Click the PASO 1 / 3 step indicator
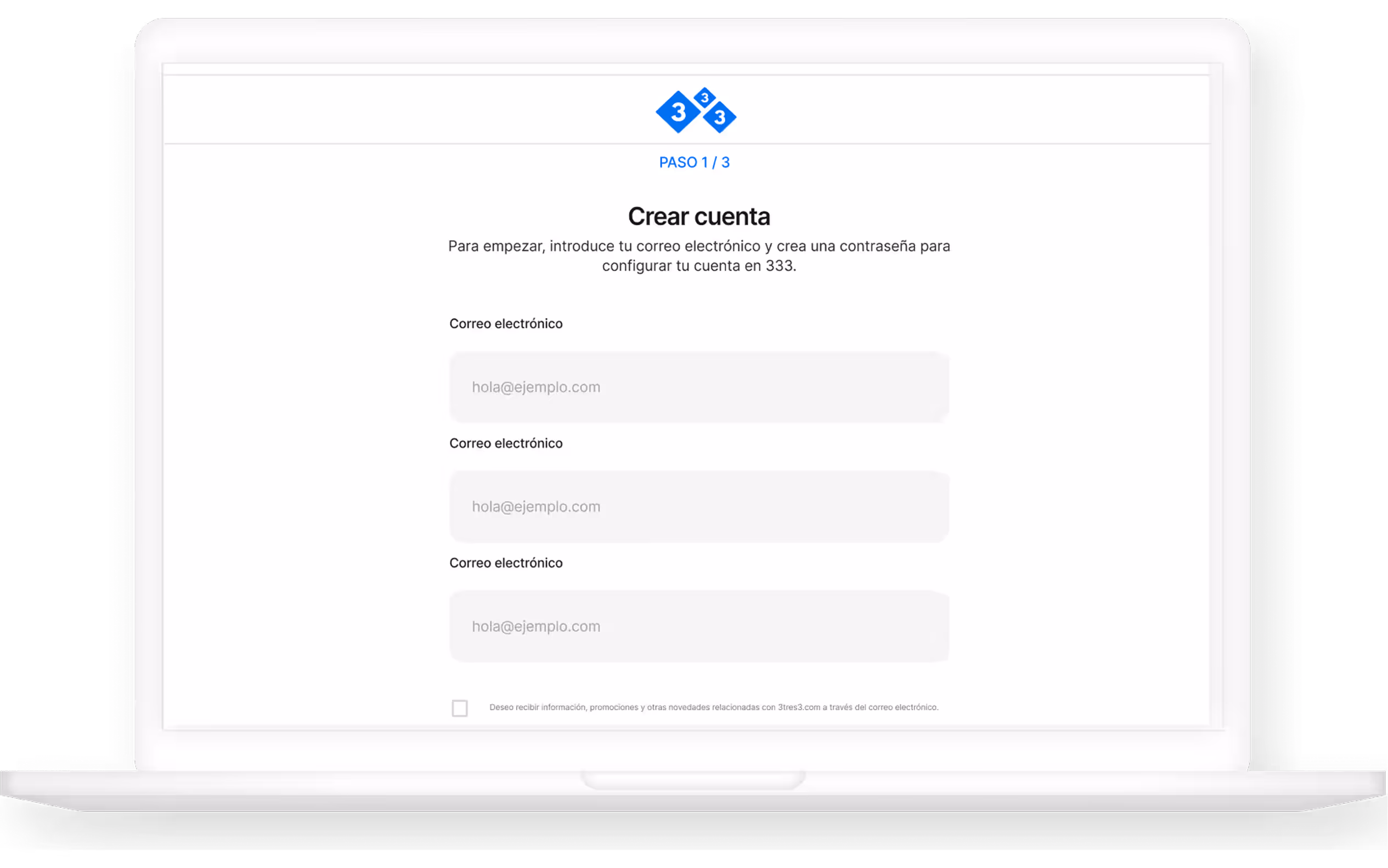 tap(695, 162)
